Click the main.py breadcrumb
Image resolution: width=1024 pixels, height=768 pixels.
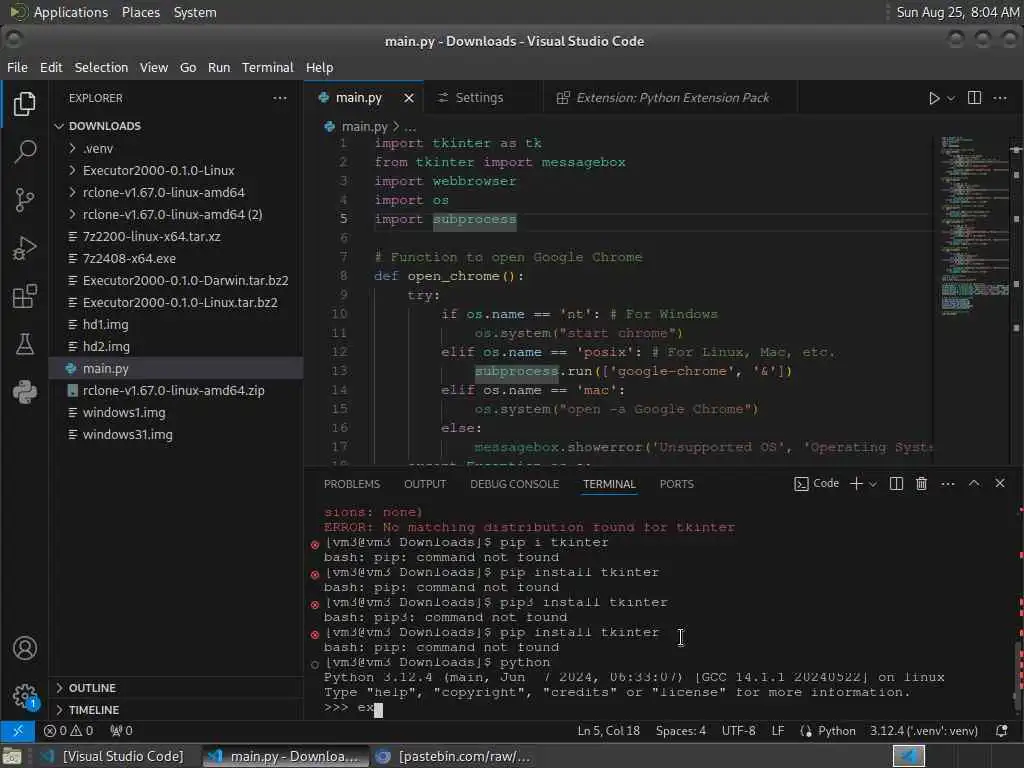364,127
